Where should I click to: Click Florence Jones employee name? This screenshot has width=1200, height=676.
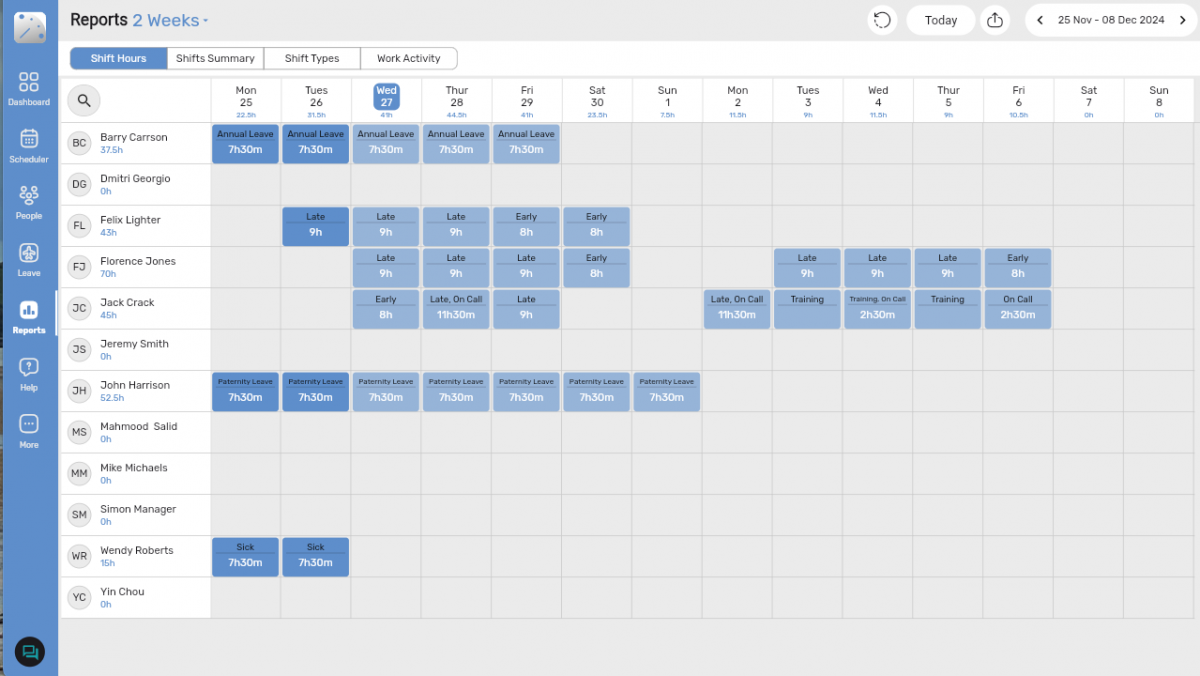click(137, 261)
